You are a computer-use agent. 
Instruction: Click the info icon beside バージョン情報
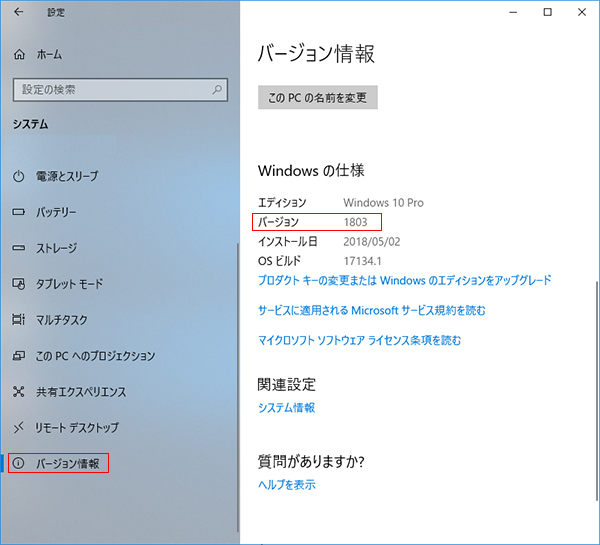pos(18,463)
